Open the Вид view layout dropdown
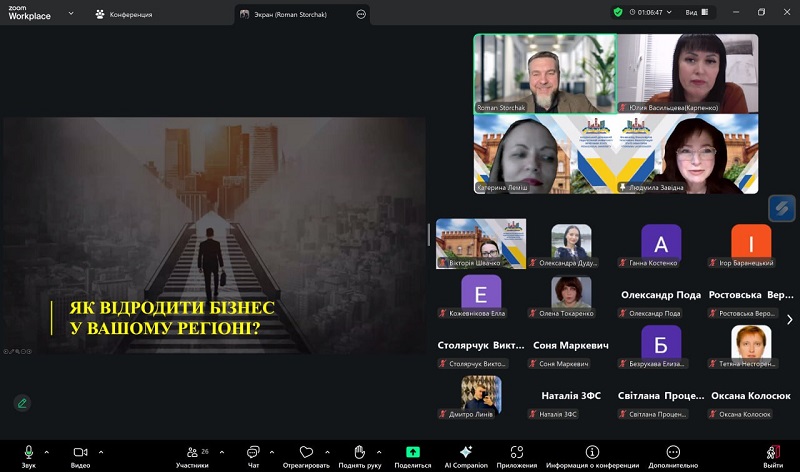 click(695, 13)
